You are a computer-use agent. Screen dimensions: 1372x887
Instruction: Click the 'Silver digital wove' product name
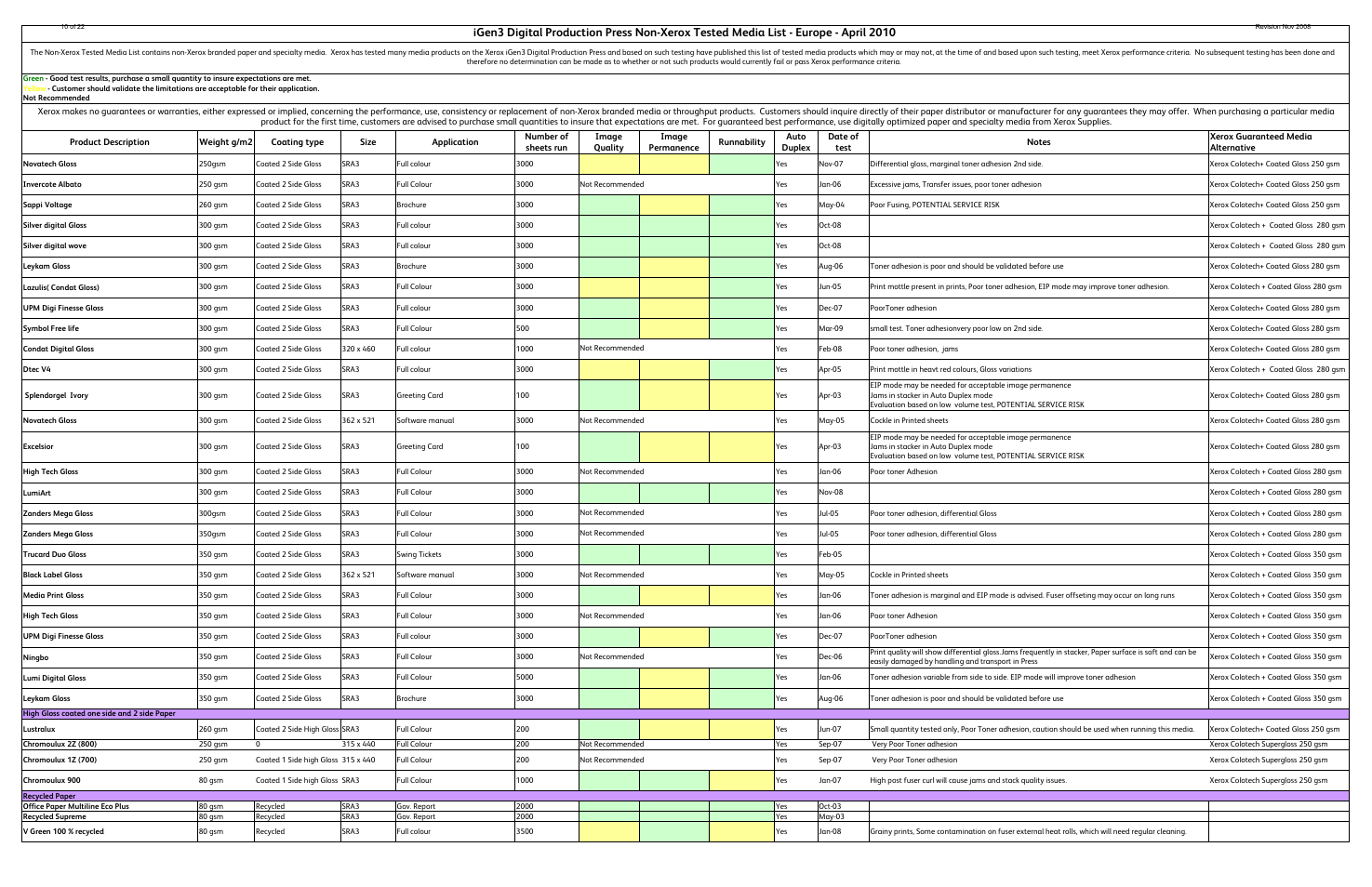pyautogui.click(x=54, y=246)
